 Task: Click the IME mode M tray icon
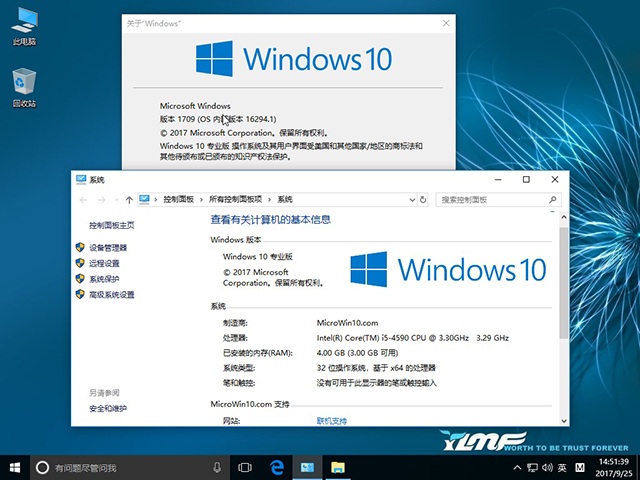(x=579, y=468)
